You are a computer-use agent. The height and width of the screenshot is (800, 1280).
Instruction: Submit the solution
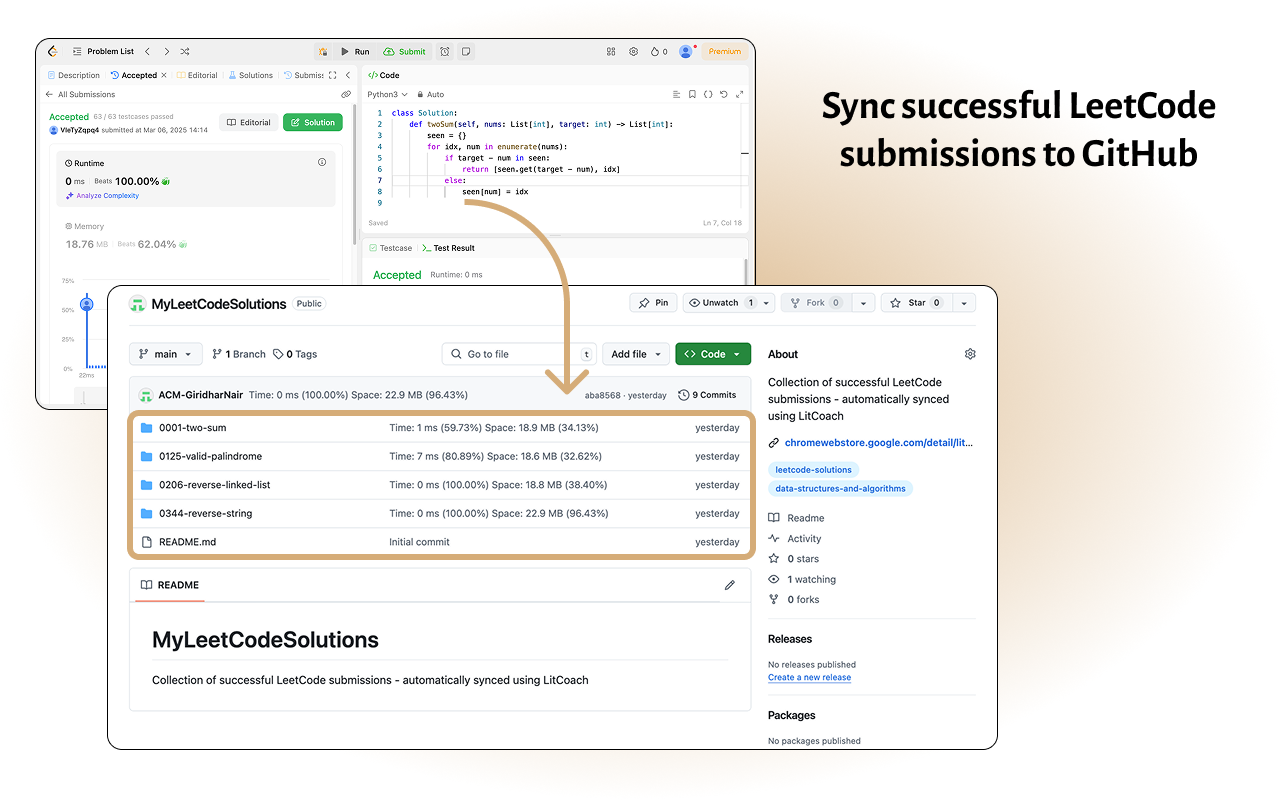click(x=405, y=51)
